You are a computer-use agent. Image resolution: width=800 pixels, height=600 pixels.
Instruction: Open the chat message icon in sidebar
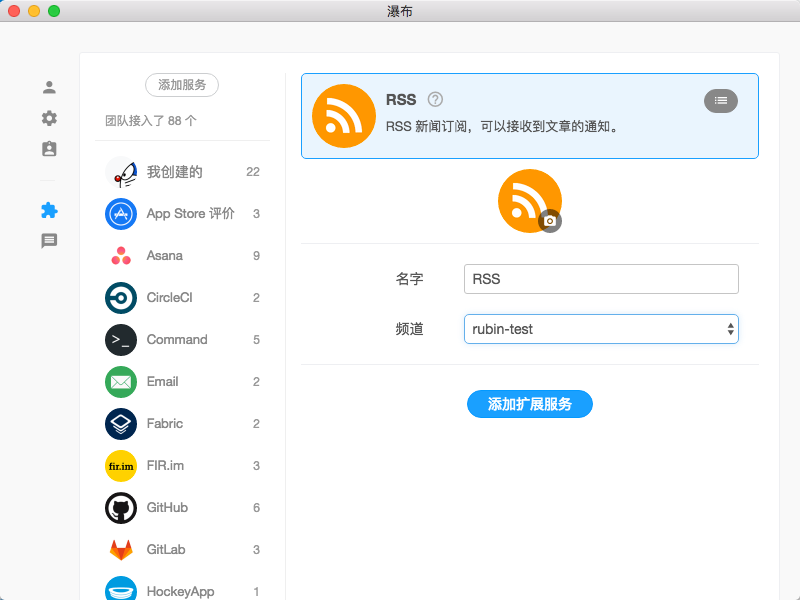tap(49, 241)
